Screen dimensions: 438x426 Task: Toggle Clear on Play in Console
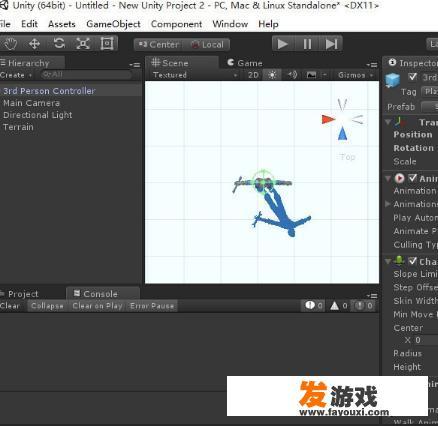click(97, 306)
